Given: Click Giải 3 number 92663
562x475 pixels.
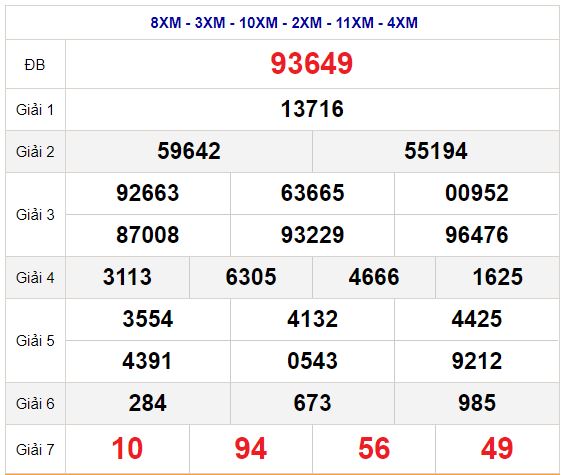Looking at the screenshot, I should point(148,193).
